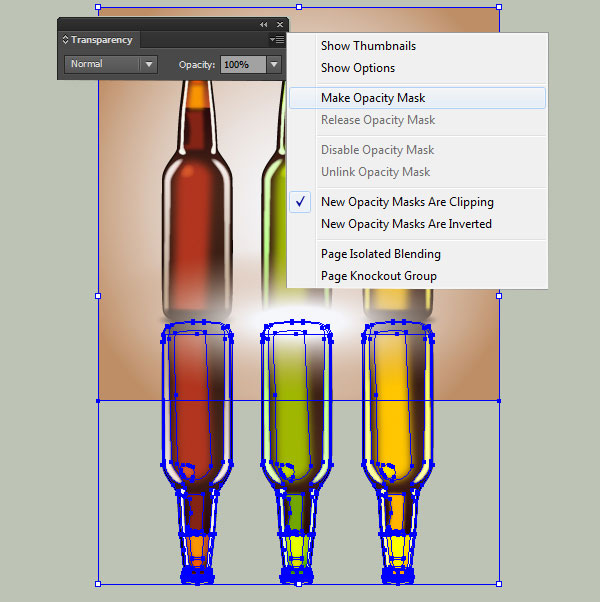Choose Show Thumbnails from the menu
This screenshot has width=600, height=602.
[369, 46]
